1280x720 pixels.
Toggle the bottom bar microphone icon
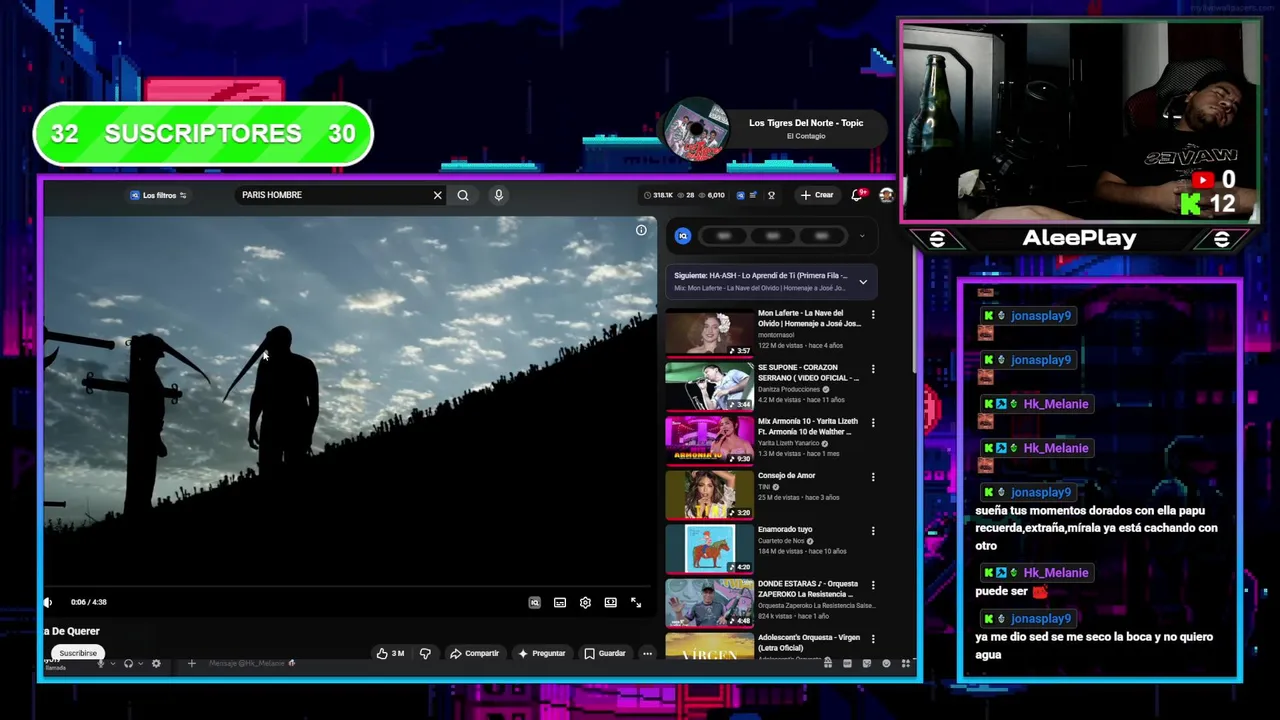pos(100,664)
